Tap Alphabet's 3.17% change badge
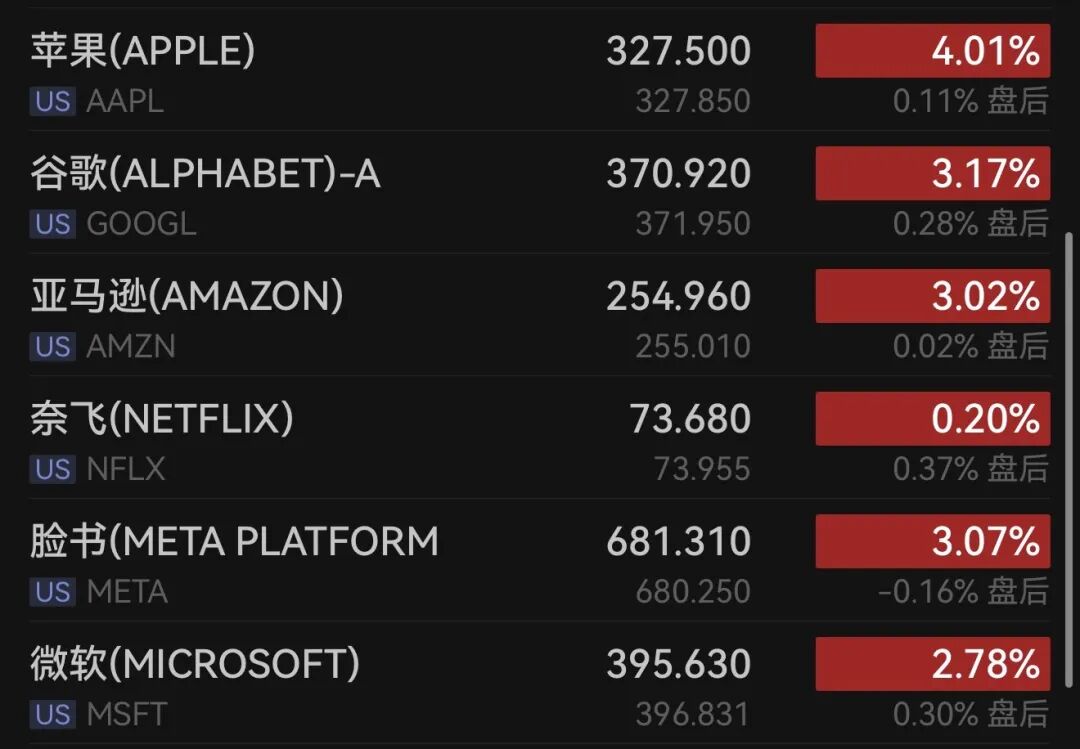 933,173
